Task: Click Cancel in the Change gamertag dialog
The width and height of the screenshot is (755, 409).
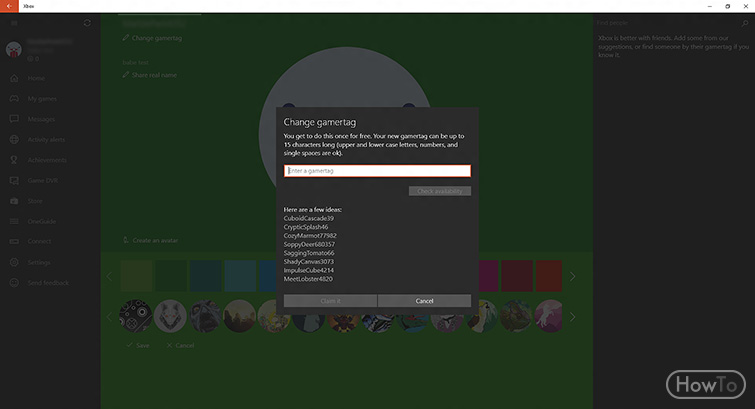Action: pos(424,301)
